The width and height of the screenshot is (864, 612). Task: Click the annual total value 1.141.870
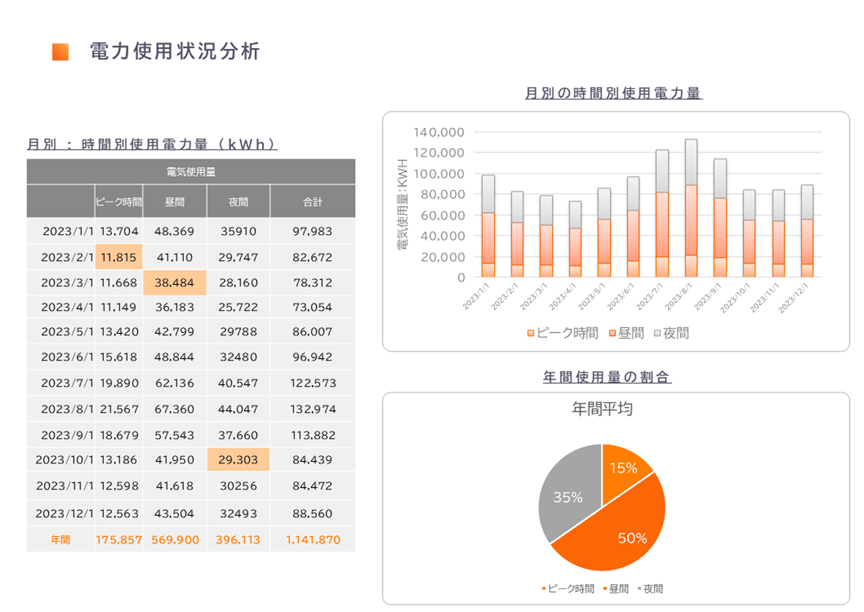(313, 539)
